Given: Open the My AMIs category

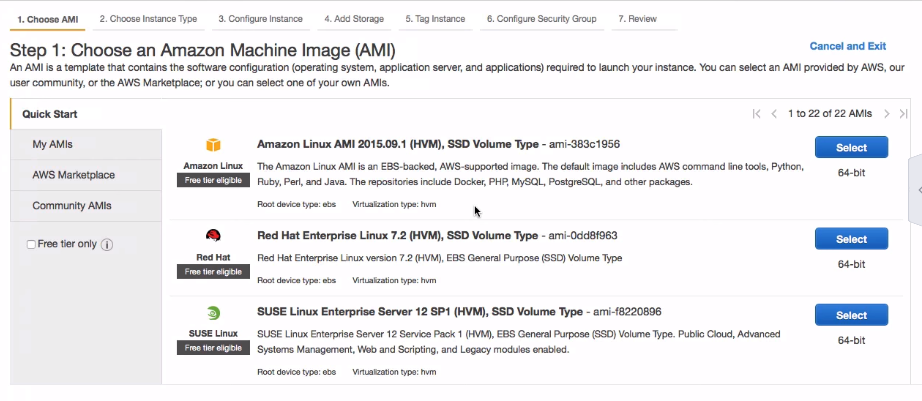Looking at the screenshot, I should click(86, 145).
